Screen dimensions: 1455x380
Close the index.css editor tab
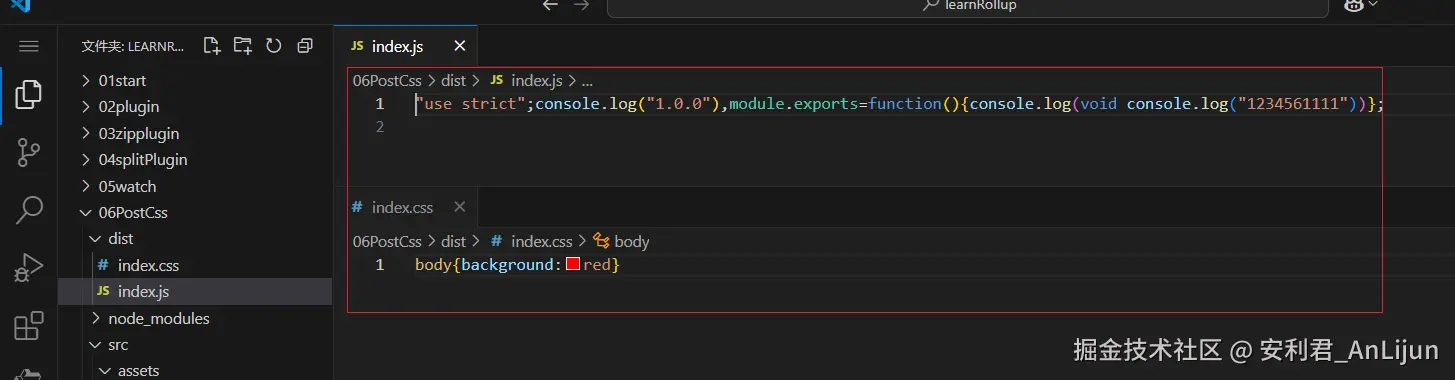coord(459,207)
